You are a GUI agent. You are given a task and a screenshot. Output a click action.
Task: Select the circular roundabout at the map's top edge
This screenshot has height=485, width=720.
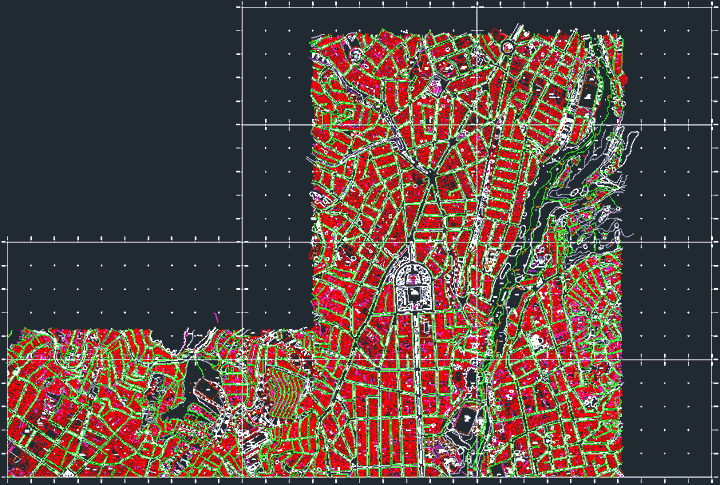click(508, 46)
